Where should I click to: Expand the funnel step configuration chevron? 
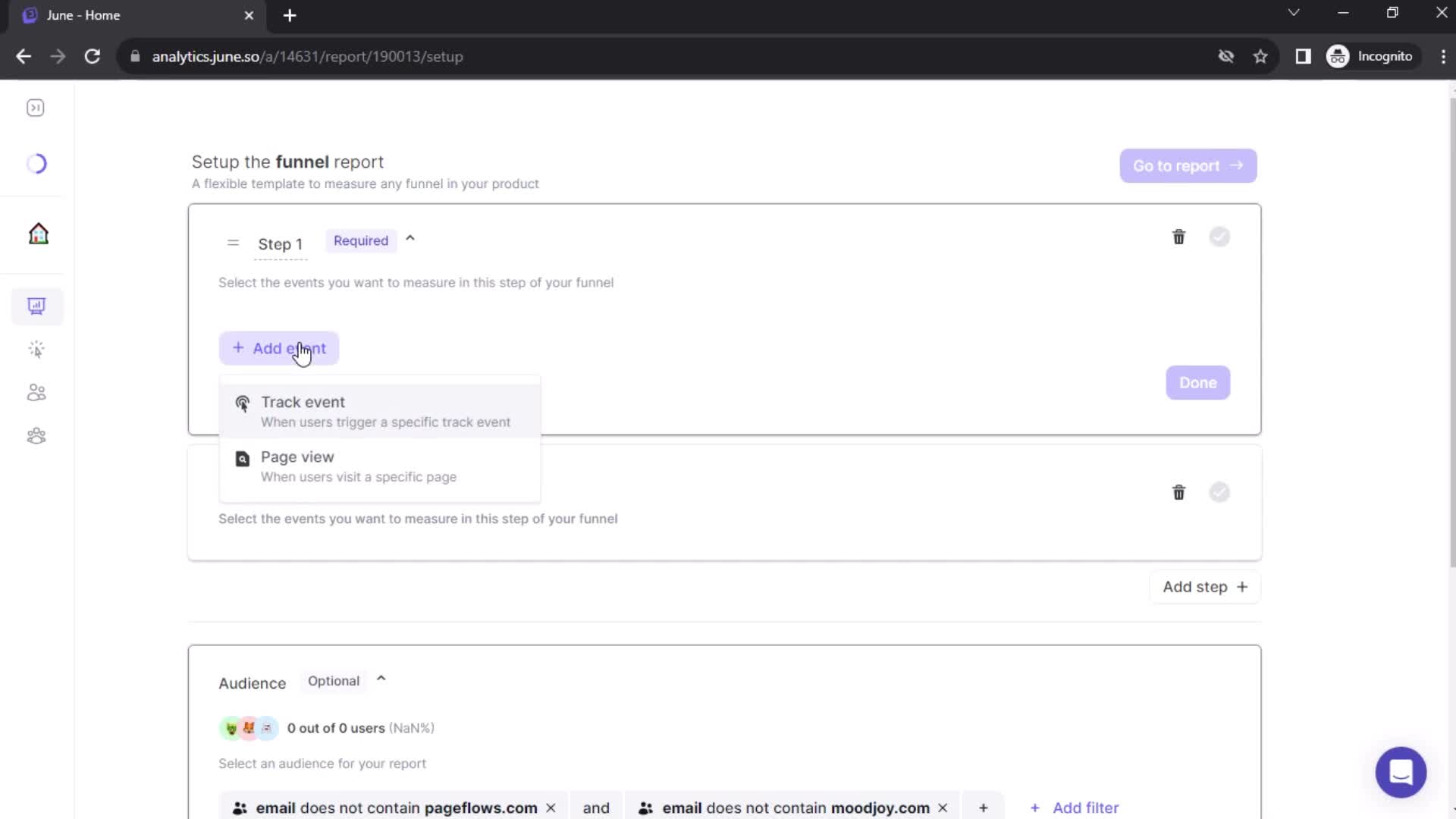tap(410, 240)
